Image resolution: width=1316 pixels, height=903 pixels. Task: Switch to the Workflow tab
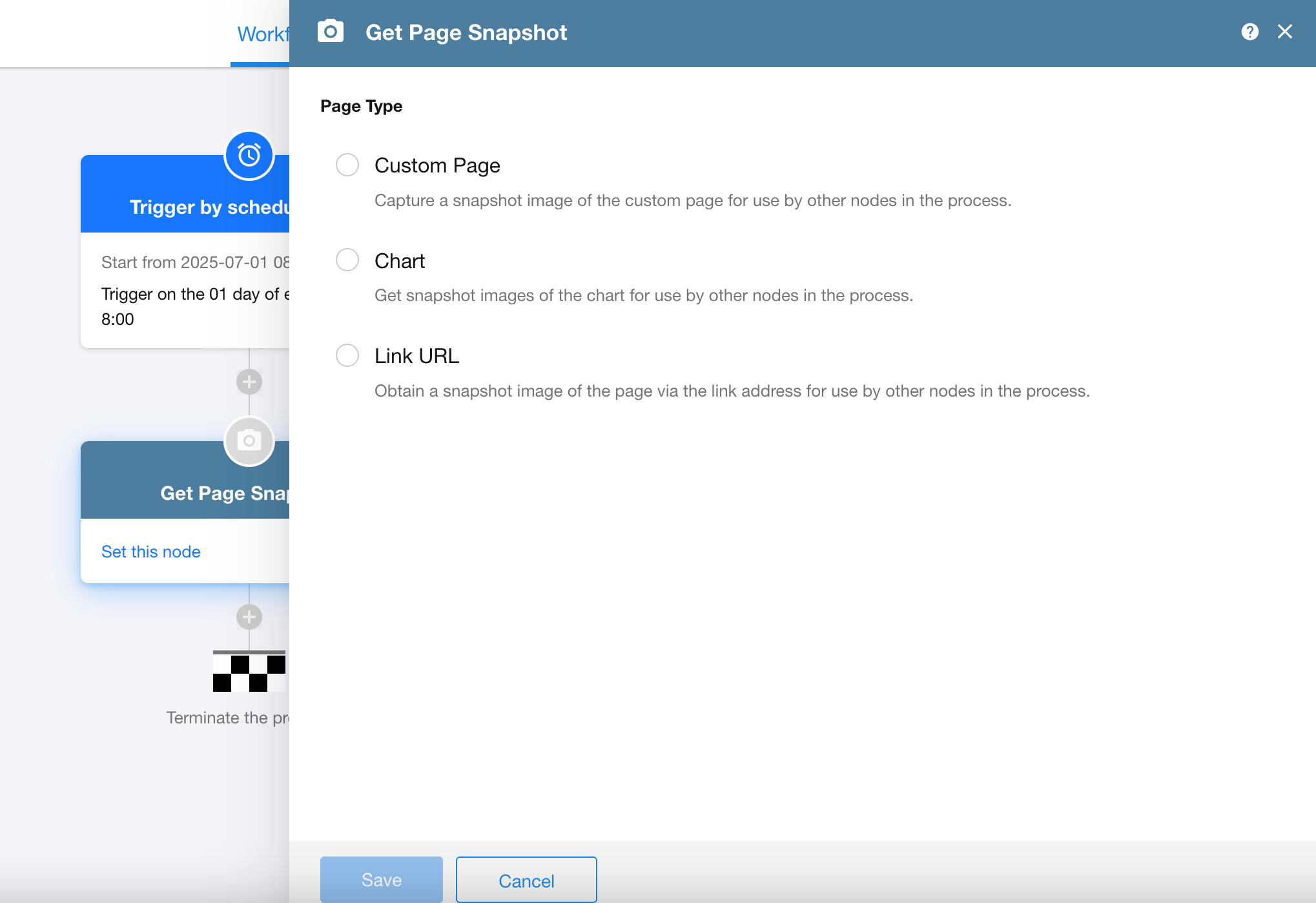262,34
